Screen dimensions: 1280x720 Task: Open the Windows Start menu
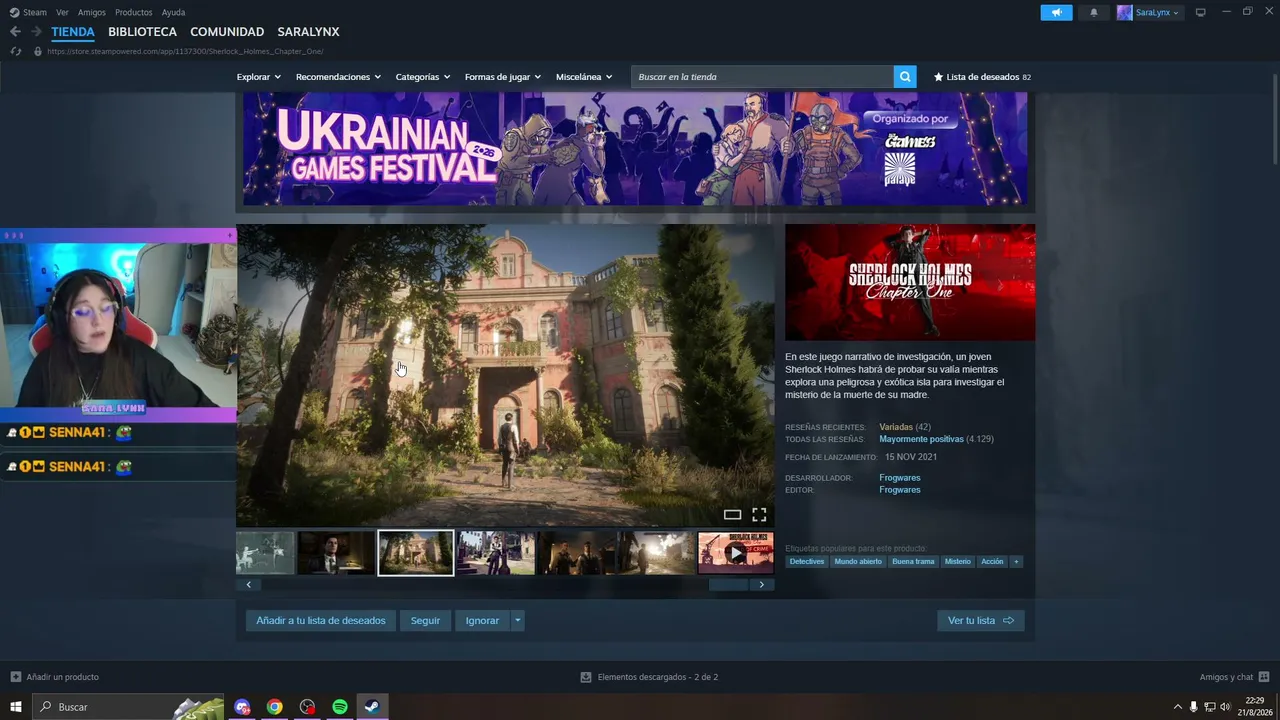pyautogui.click(x=16, y=707)
